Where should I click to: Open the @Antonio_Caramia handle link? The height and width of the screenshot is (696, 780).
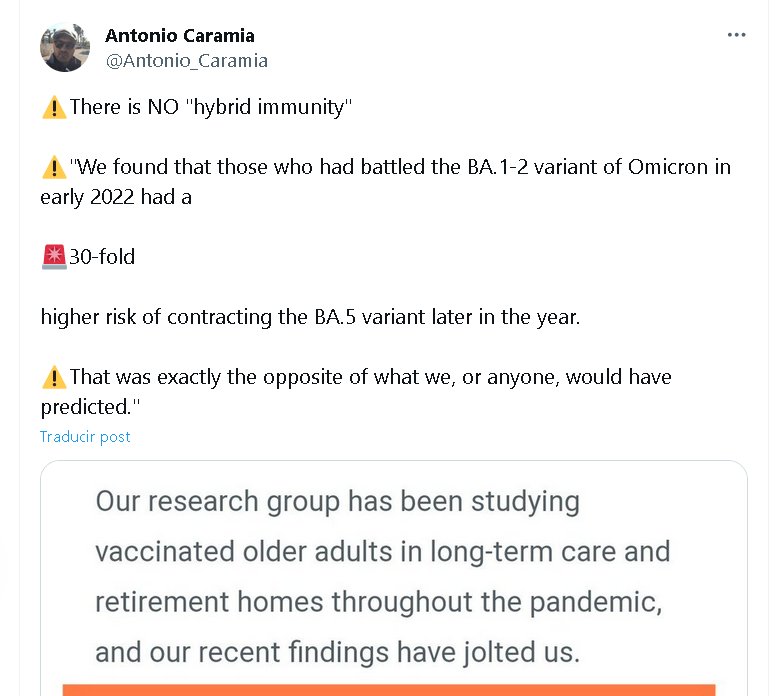coord(186,60)
